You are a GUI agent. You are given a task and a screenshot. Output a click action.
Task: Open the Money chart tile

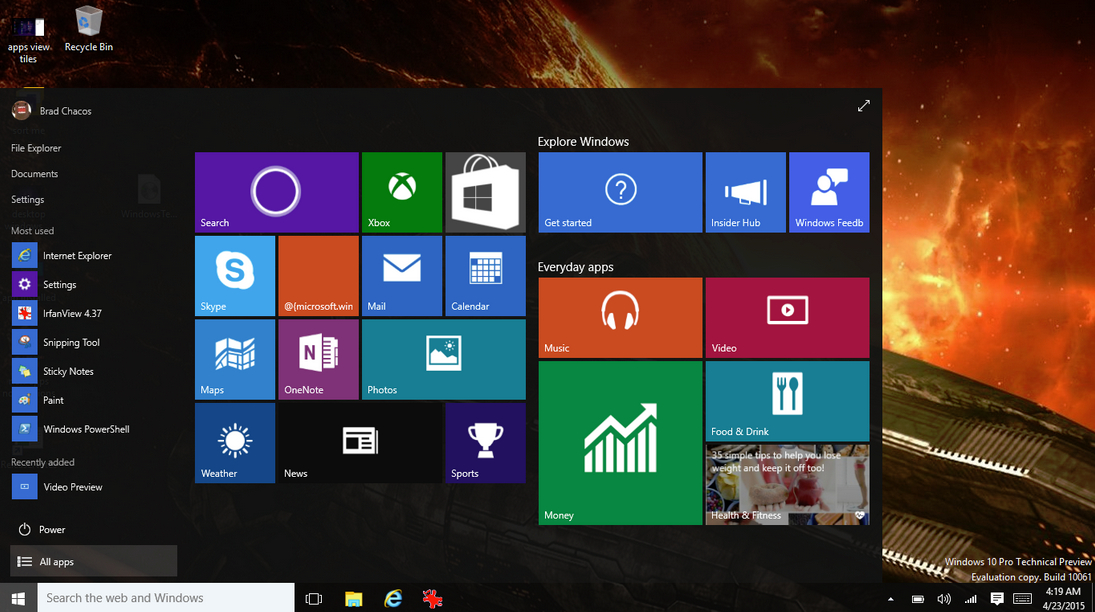(620, 443)
